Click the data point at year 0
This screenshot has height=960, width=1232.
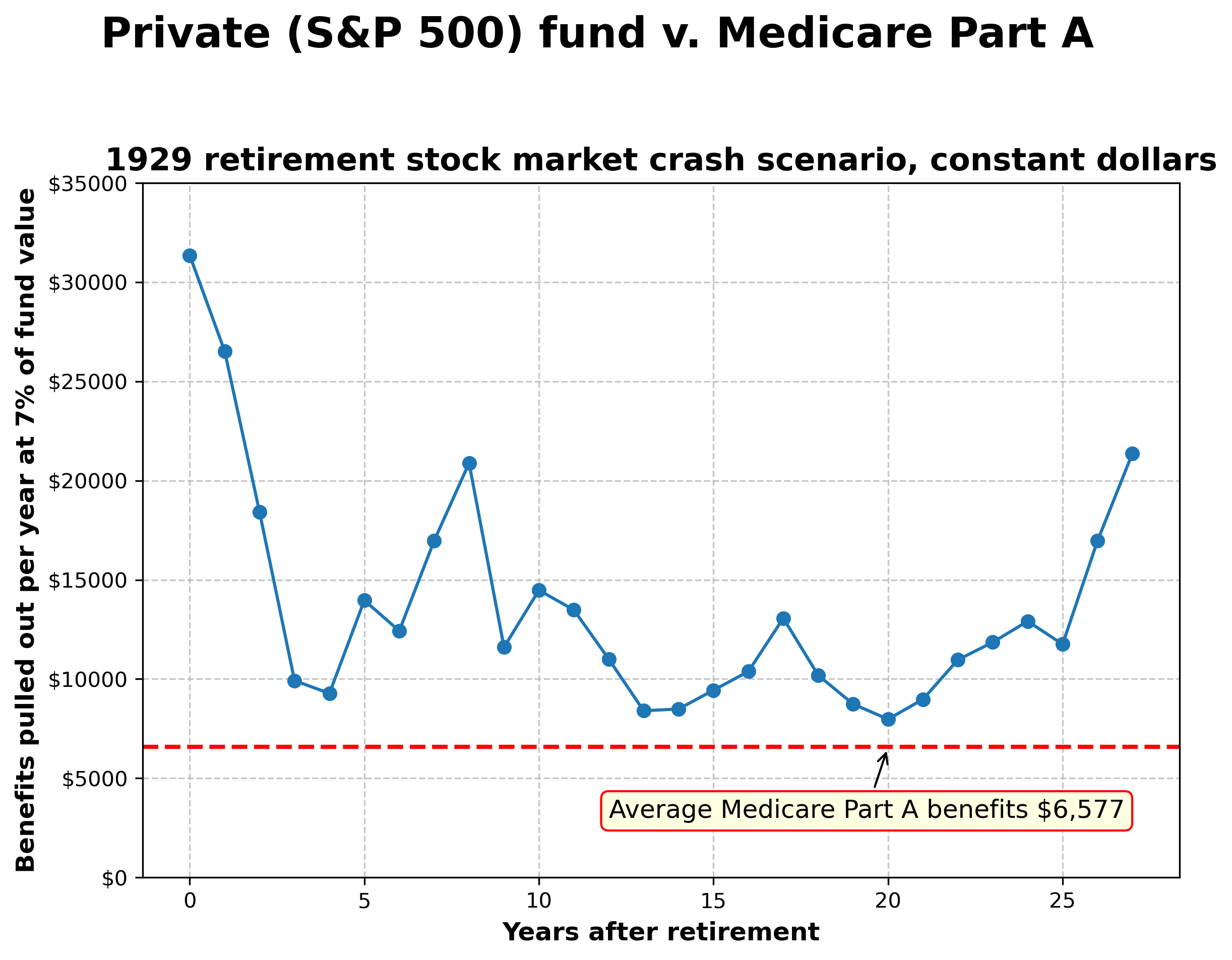[190, 256]
